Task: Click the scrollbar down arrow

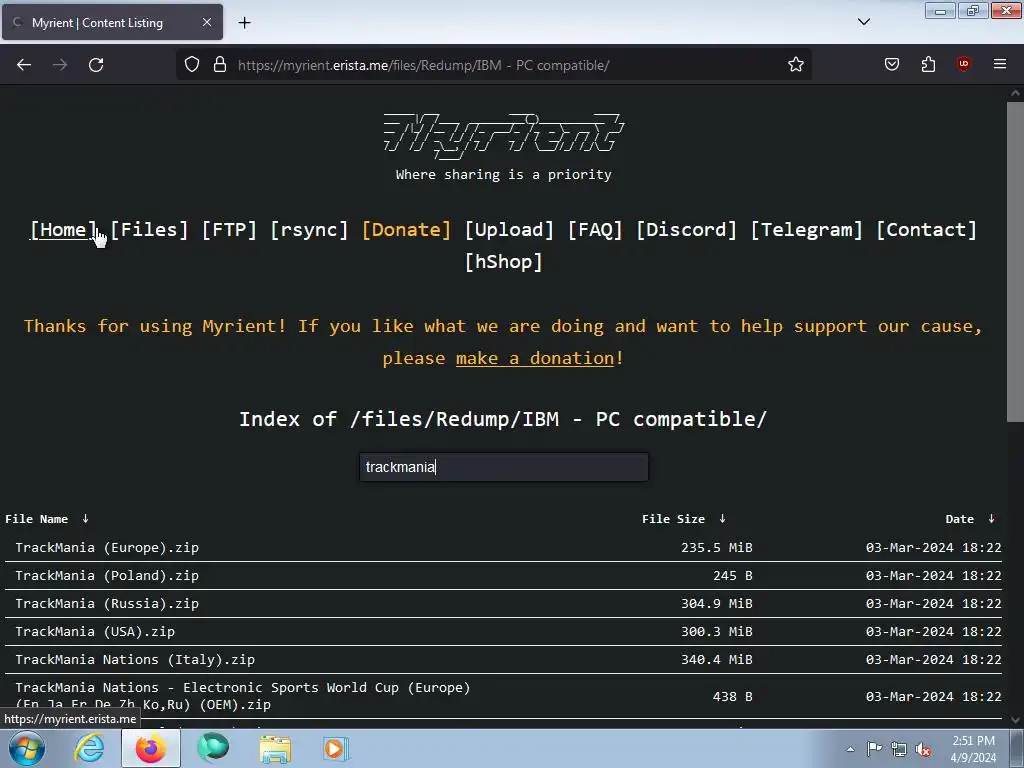Action: pos(1015,720)
